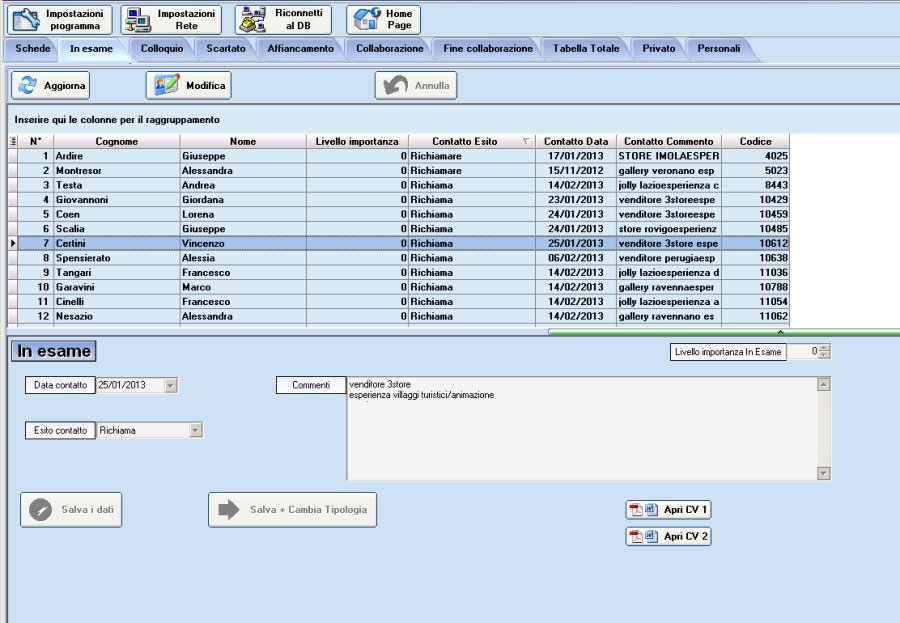Open Impostazioni Rete network icon
This screenshot has width=900, height=623.
138,20
